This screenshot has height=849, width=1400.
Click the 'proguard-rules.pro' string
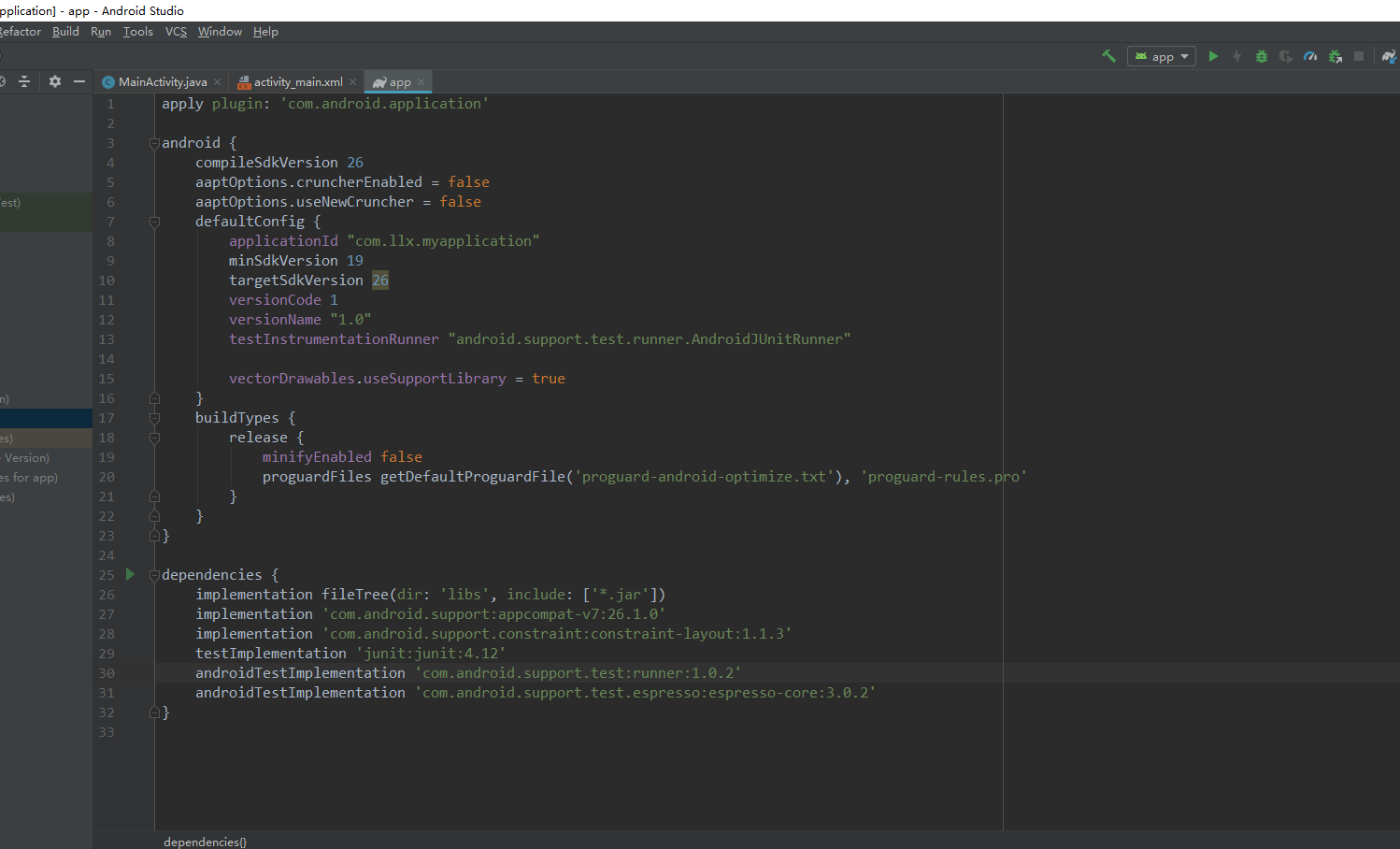(x=943, y=477)
